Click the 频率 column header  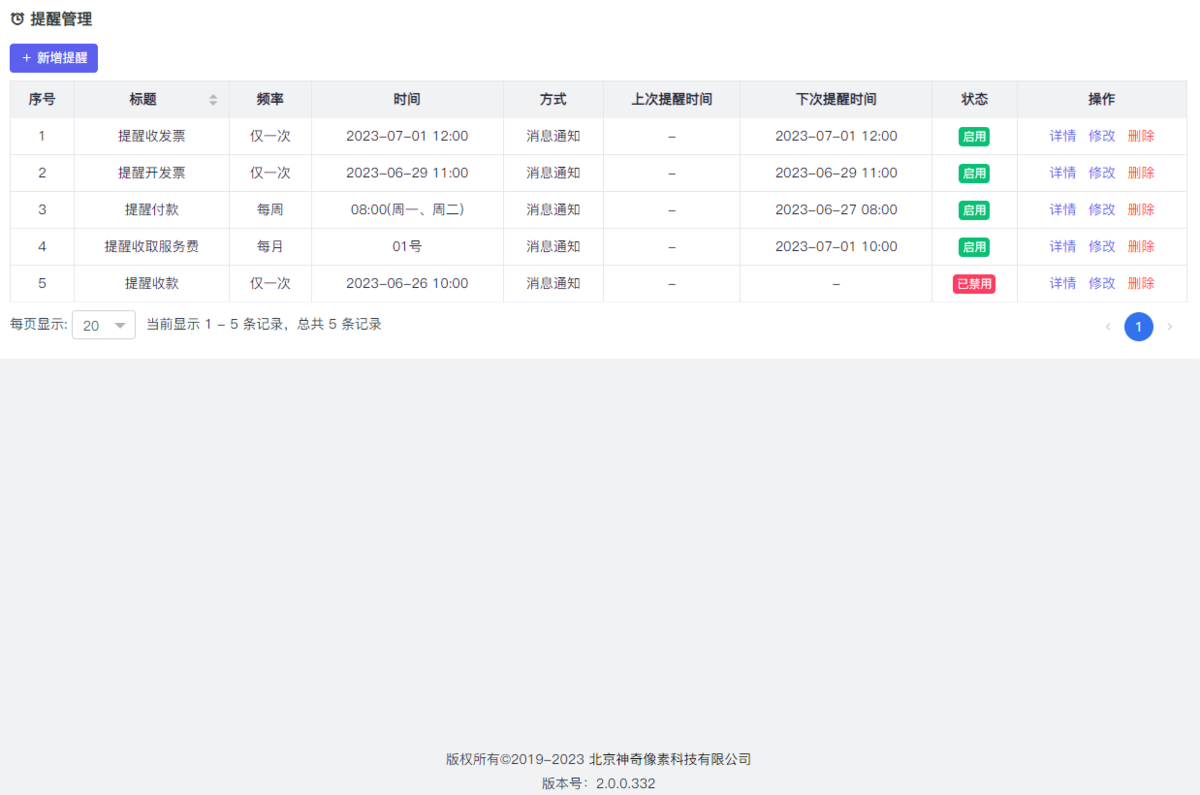[x=270, y=99]
